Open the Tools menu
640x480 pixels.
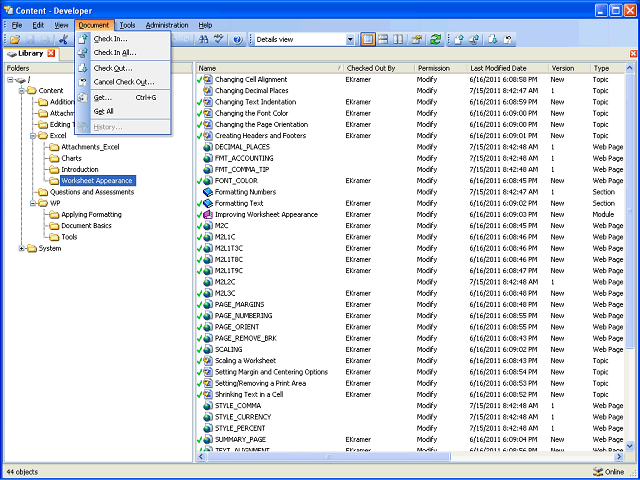point(127,25)
